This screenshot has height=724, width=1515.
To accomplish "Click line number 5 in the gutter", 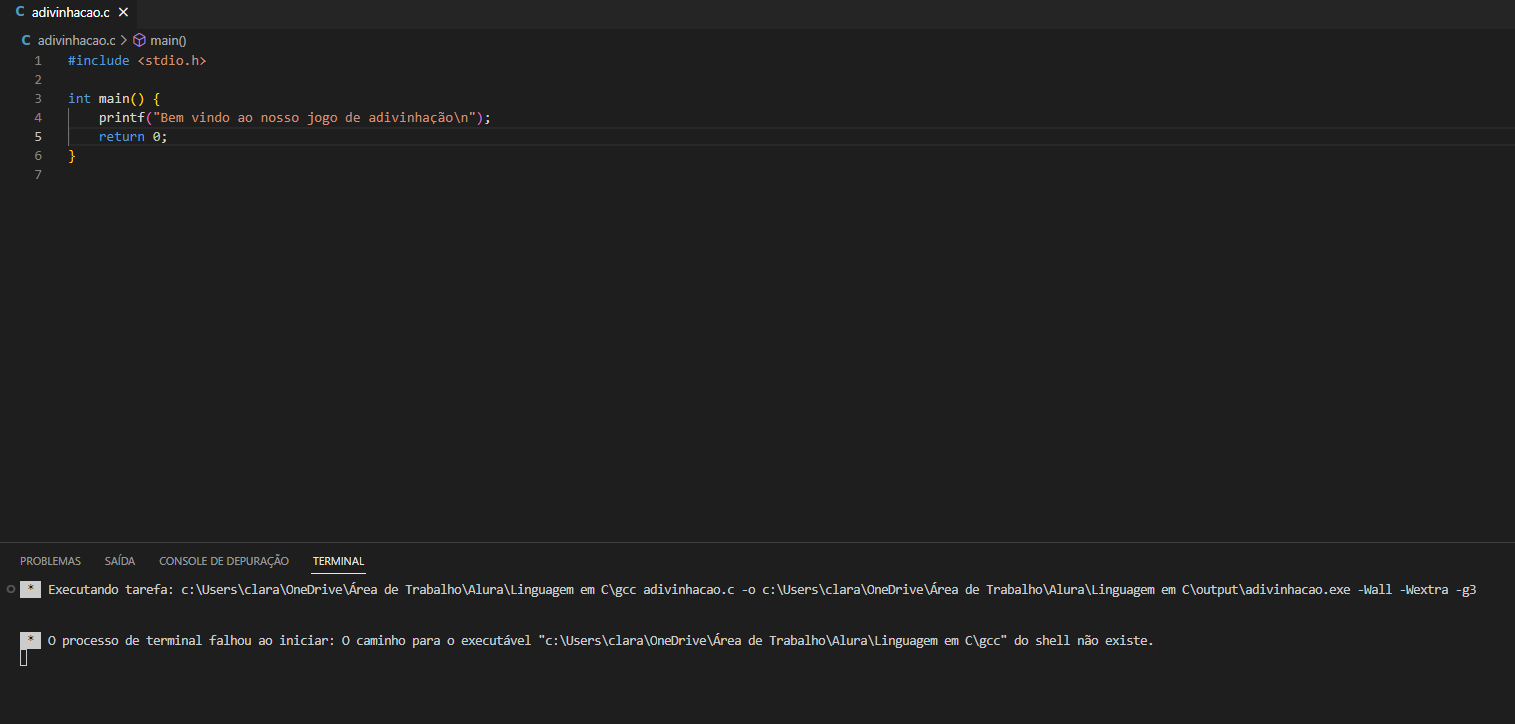I will coord(38,136).
